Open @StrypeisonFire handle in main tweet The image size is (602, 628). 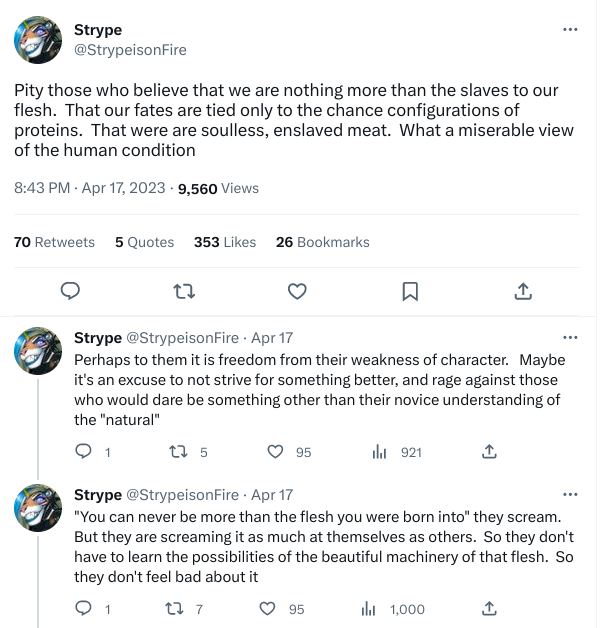click(130, 50)
